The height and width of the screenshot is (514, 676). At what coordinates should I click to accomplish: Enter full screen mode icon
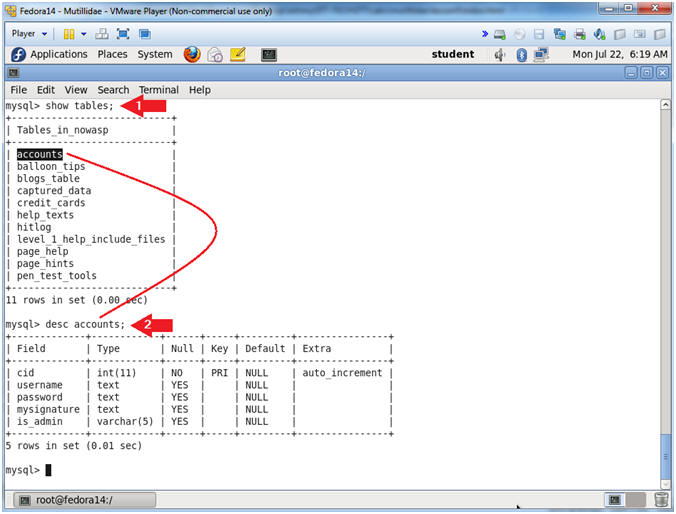123,34
